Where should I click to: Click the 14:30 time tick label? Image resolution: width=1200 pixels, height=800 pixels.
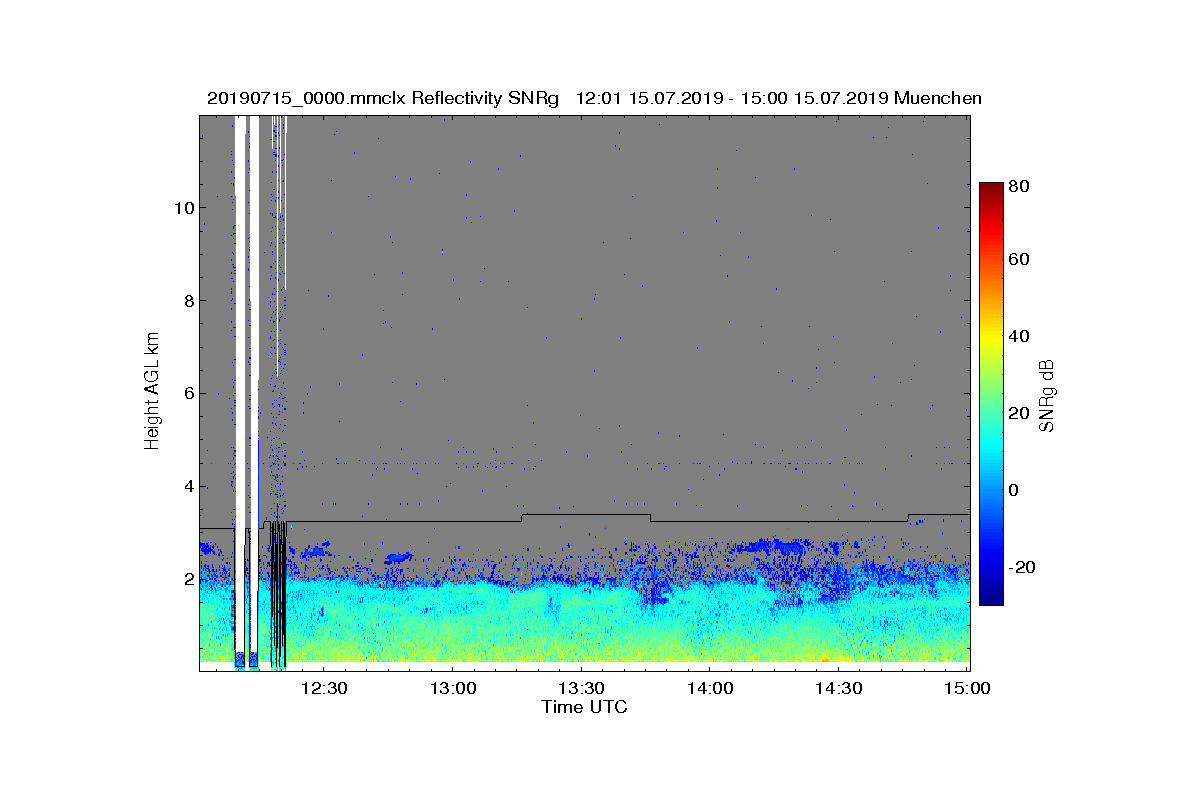(839, 688)
